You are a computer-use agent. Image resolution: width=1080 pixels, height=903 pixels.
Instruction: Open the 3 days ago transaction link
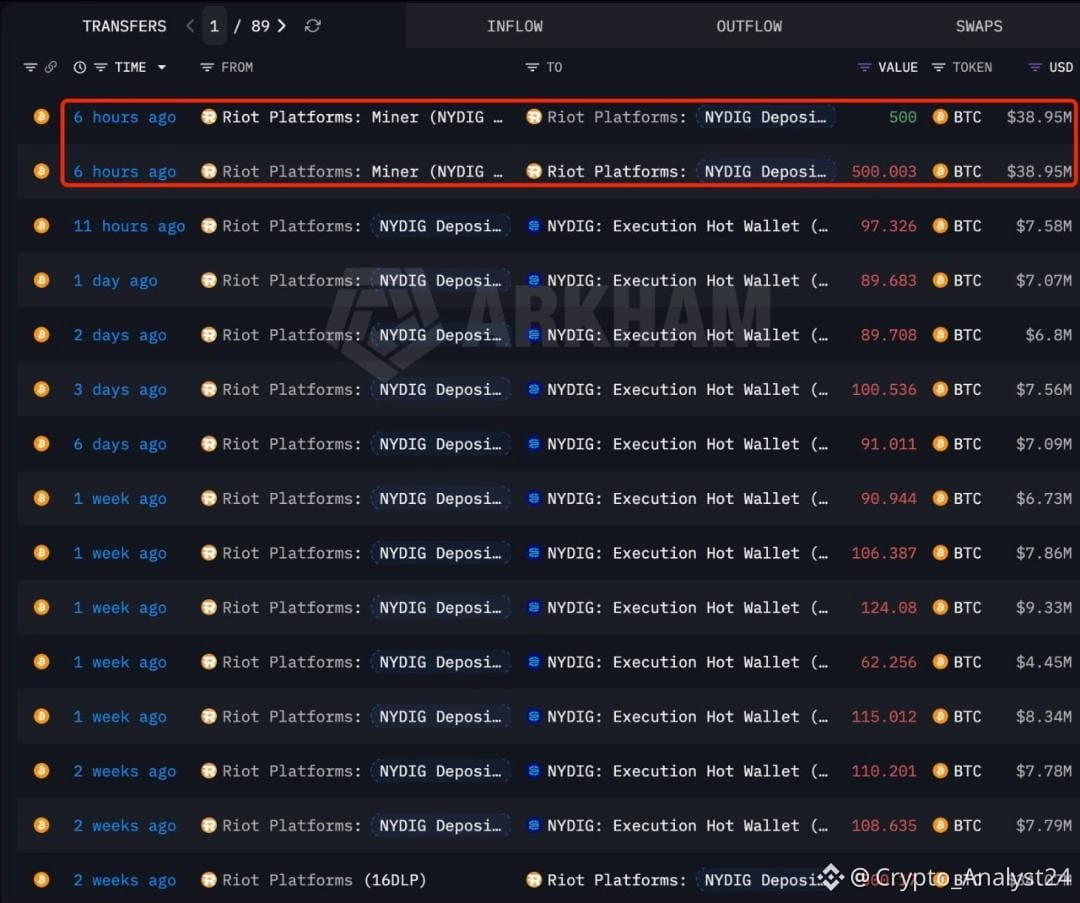pyautogui.click(x=120, y=390)
